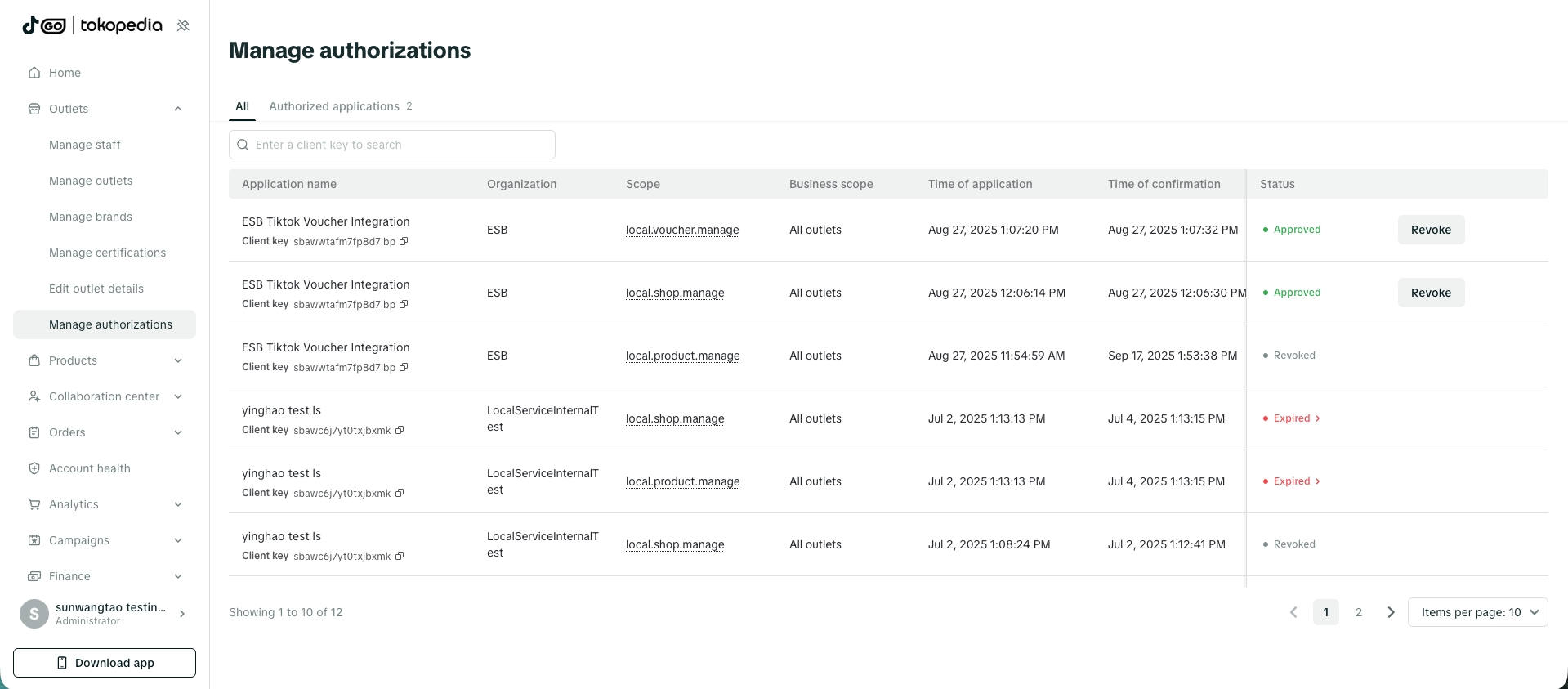Go to next page arrow in pagination
This screenshot has height=689, width=1568.
pos(1391,612)
